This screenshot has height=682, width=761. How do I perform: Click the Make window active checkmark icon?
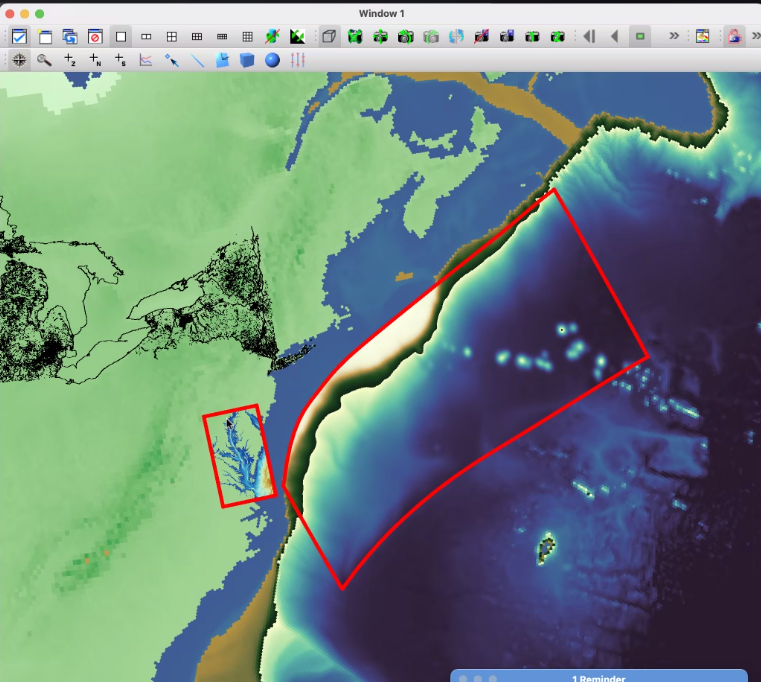(19, 36)
